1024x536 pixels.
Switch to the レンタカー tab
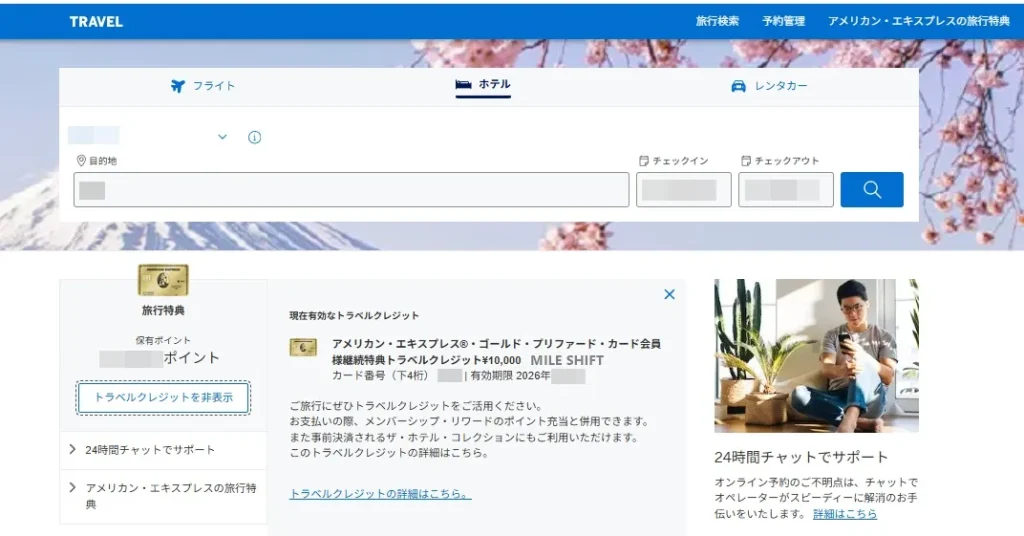769,86
